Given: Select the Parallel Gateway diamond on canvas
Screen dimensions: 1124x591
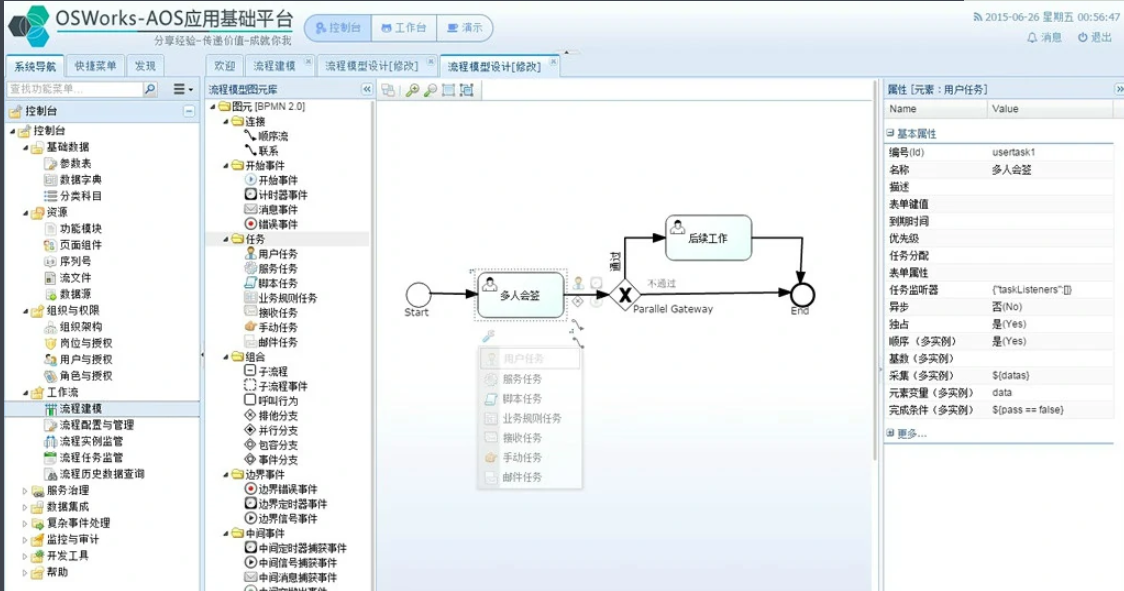Looking at the screenshot, I should [627, 293].
